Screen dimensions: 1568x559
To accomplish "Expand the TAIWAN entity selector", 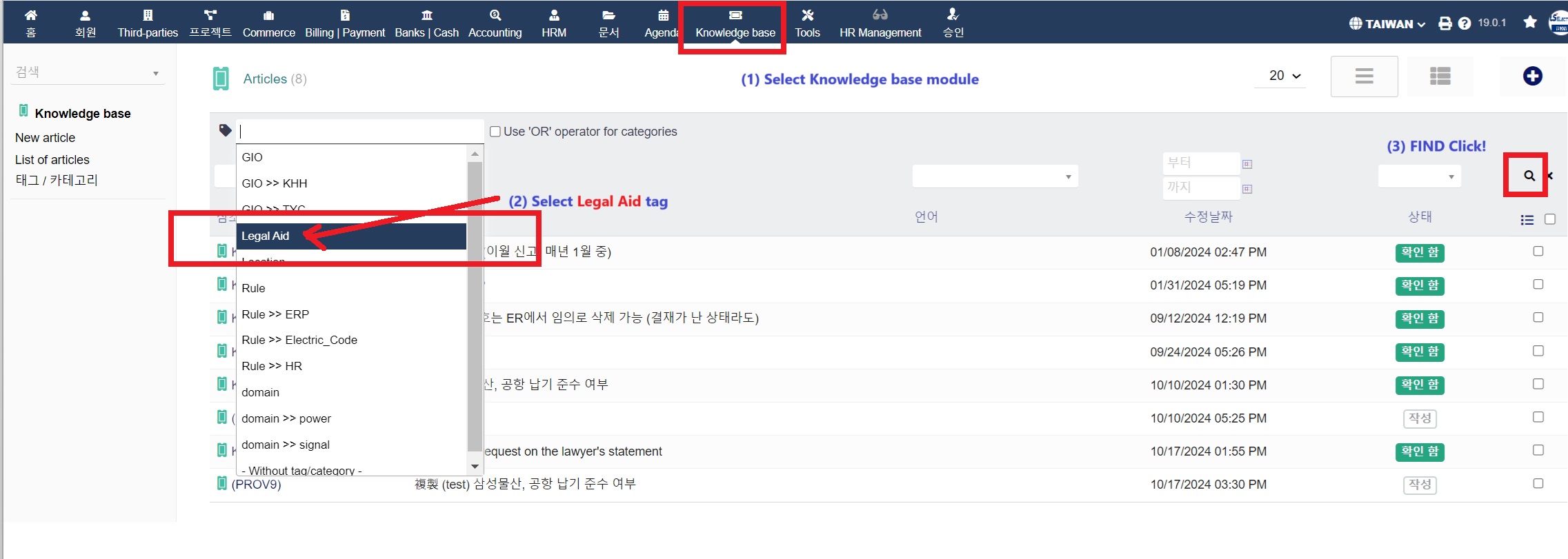I will (1387, 23).
